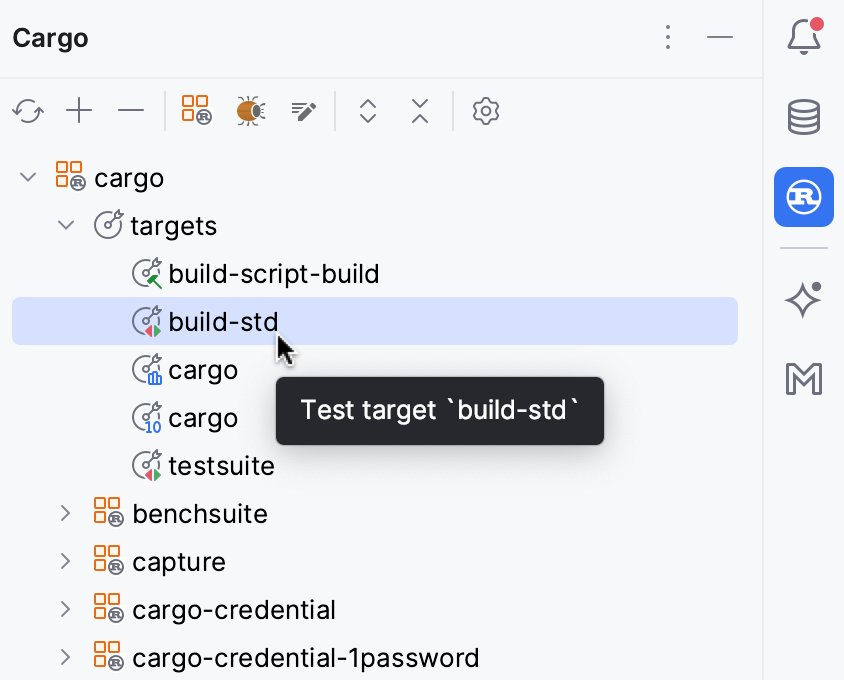Click the M icon on the right sidebar
The height and width of the screenshot is (680, 844).
coord(803,379)
